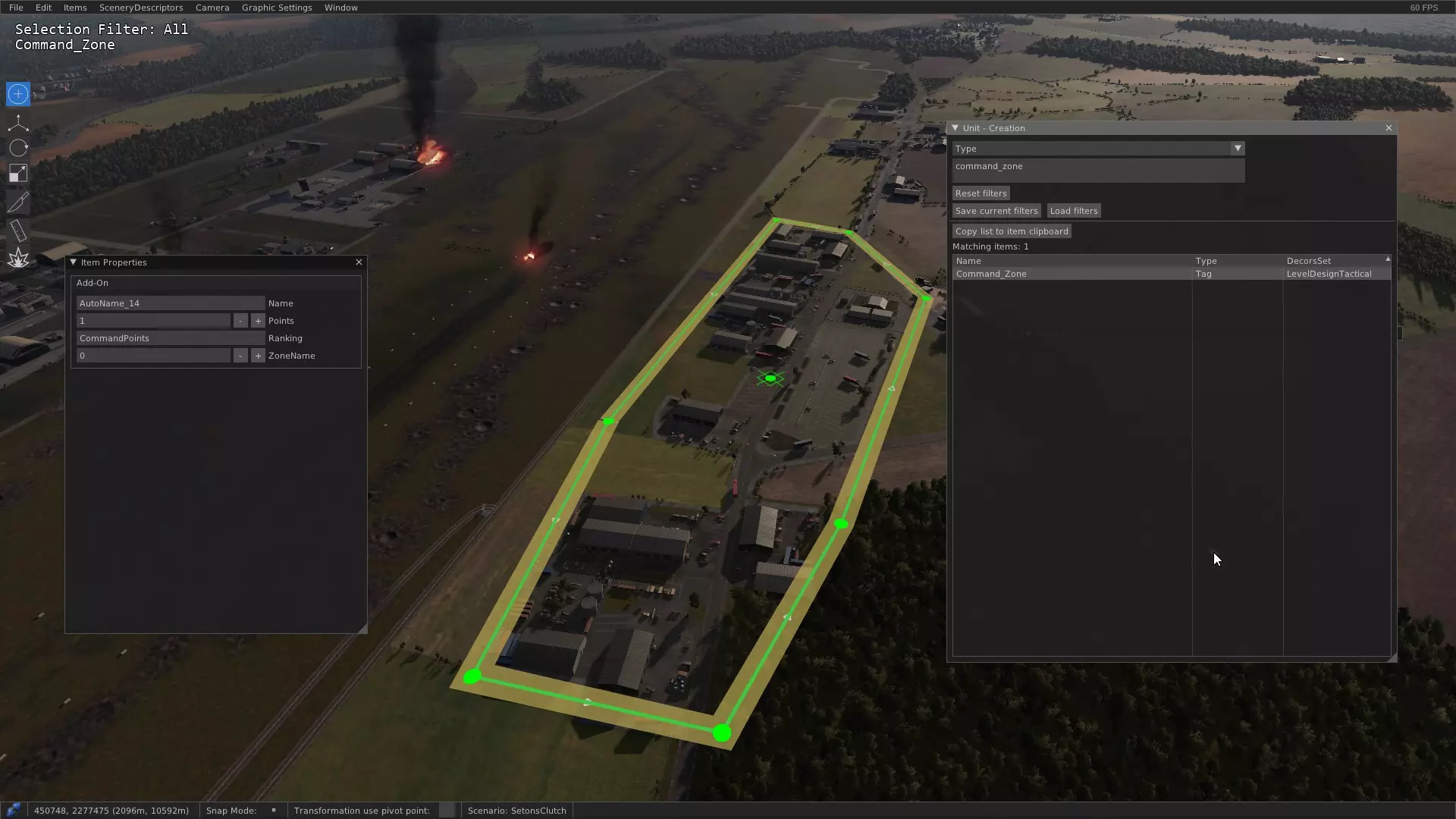
Task: Choose the rotate tool icon
Action: (x=18, y=148)
